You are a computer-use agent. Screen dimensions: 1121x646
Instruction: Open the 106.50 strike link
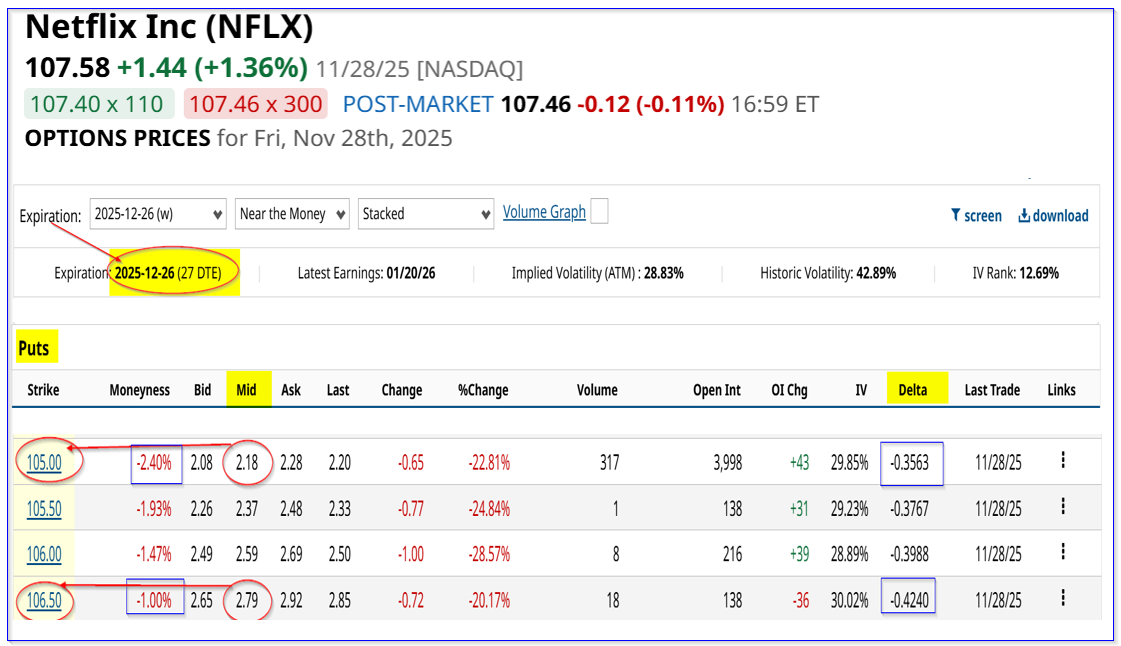coord(42,600)
